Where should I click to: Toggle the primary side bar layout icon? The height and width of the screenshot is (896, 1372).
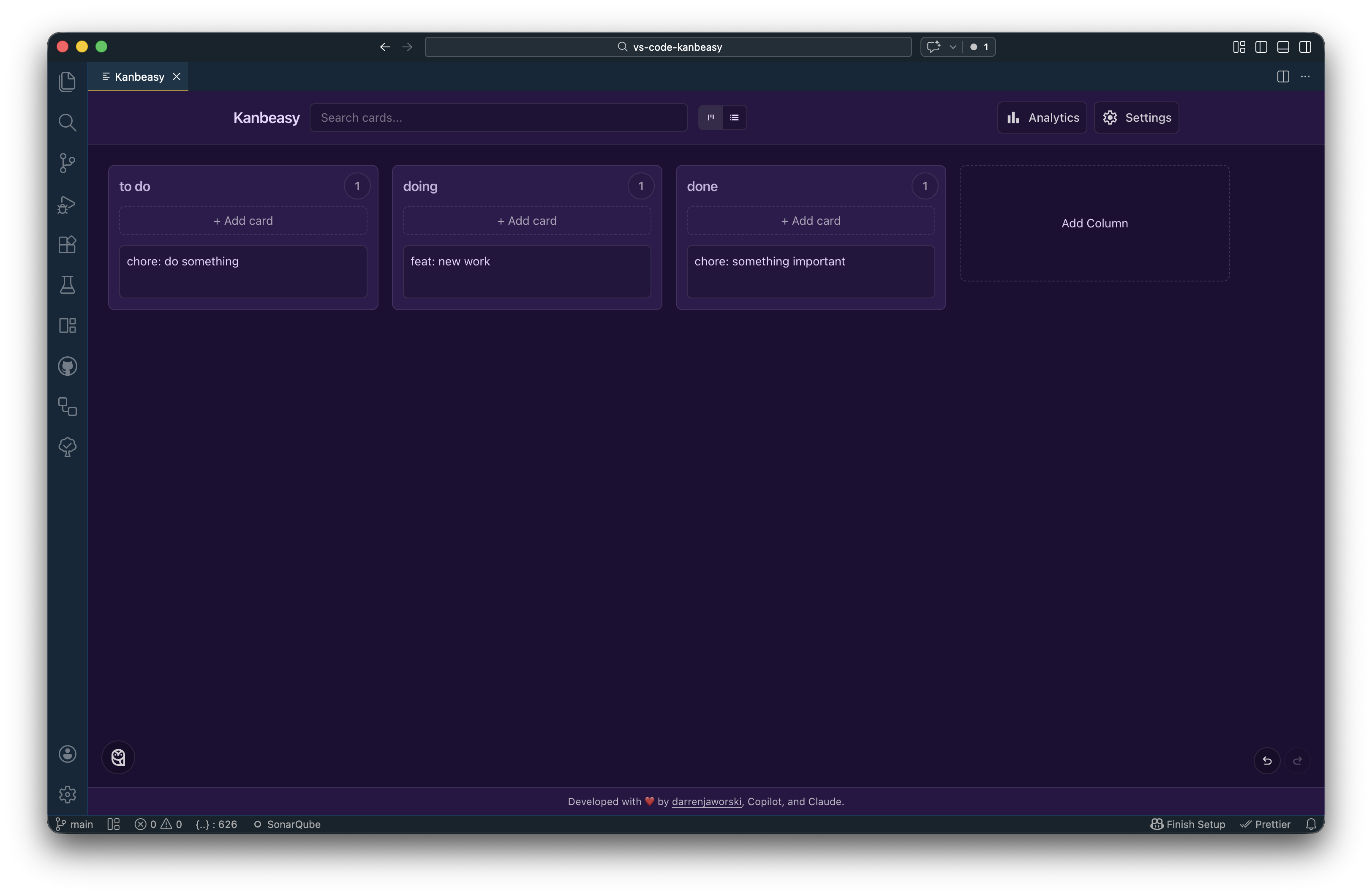click(1261, 47)
